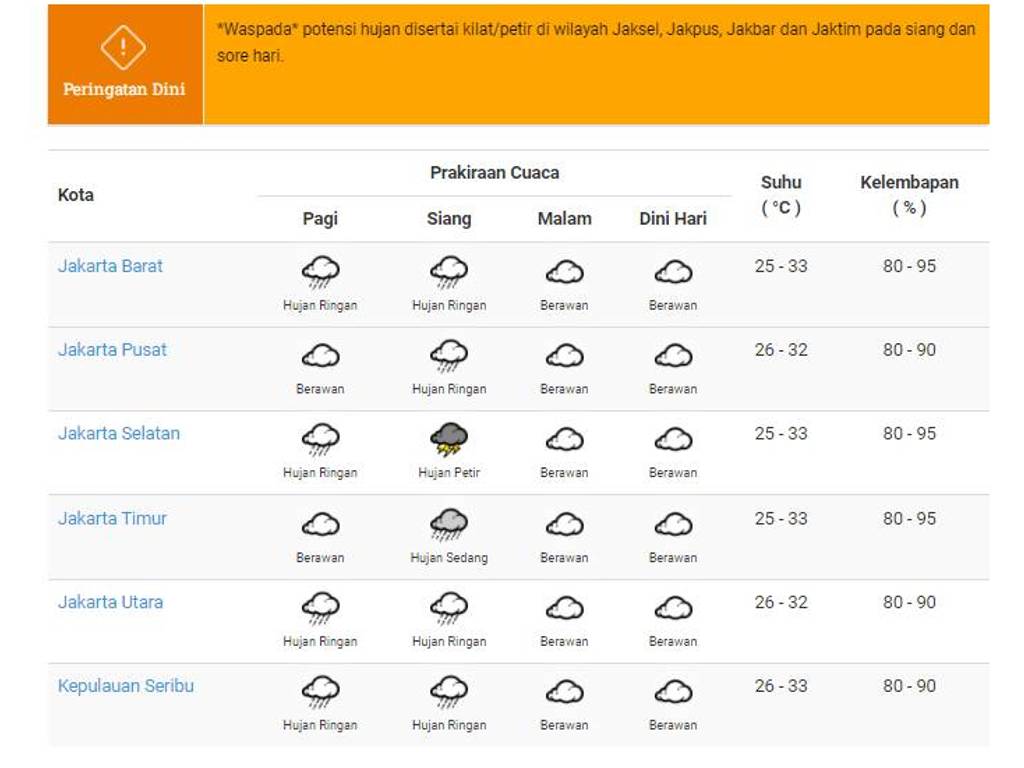
Task: Click Kepulauan Seribu Dini Hari cloudy icon
Action: 673,692
